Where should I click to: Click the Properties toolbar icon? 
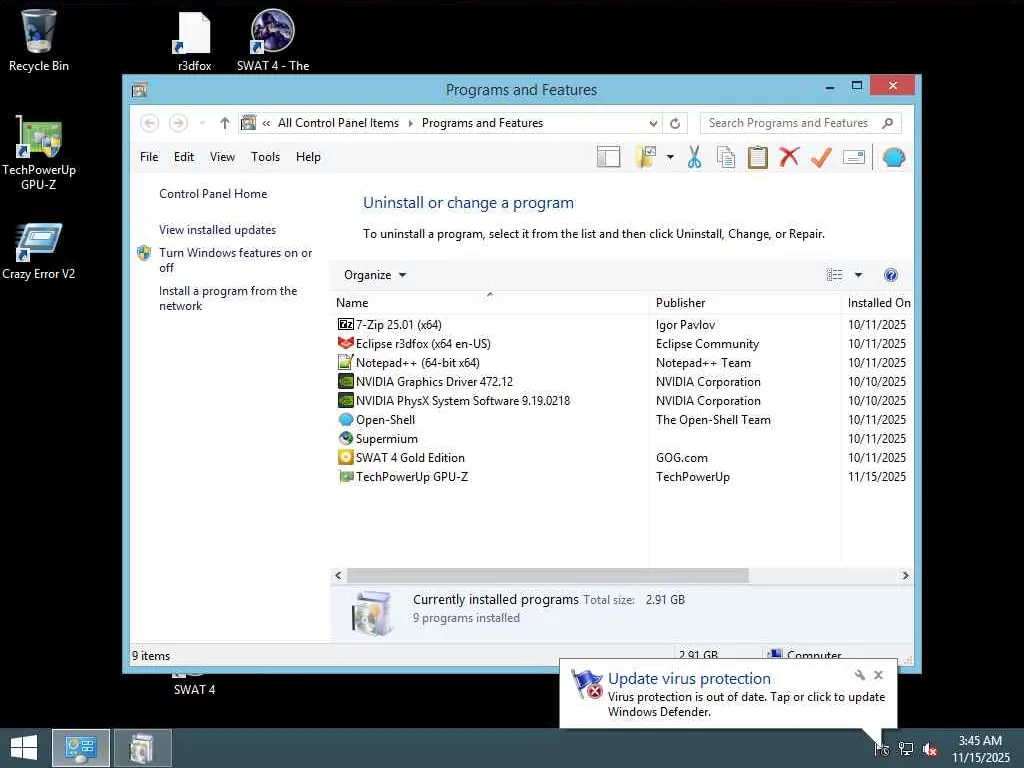[x=854, y=157]
